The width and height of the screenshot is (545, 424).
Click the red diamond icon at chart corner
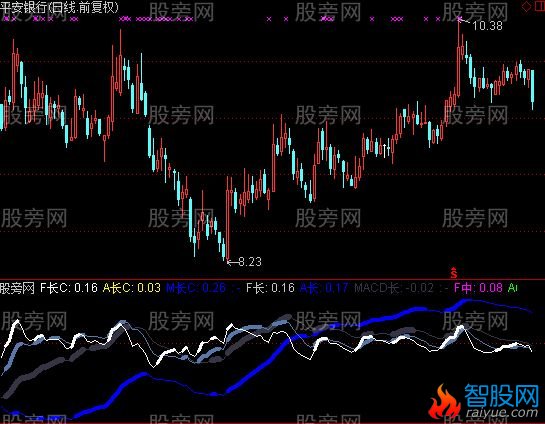point(526,6)
